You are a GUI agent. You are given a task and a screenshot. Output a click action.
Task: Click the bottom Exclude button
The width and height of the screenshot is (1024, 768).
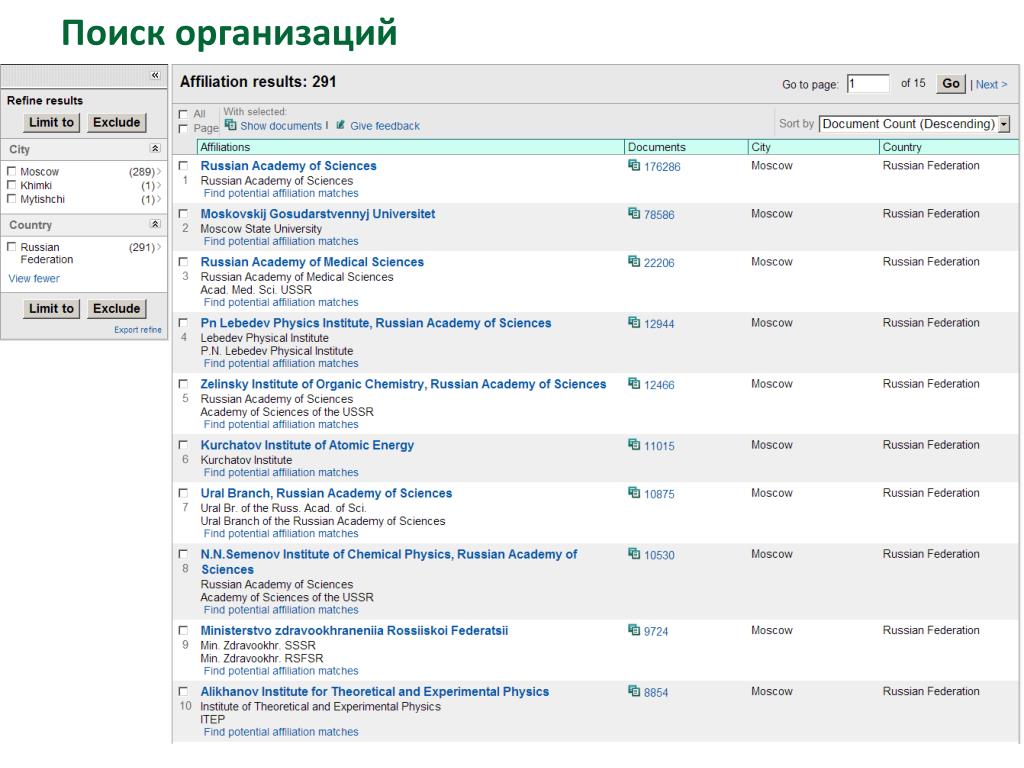[116, 308]
